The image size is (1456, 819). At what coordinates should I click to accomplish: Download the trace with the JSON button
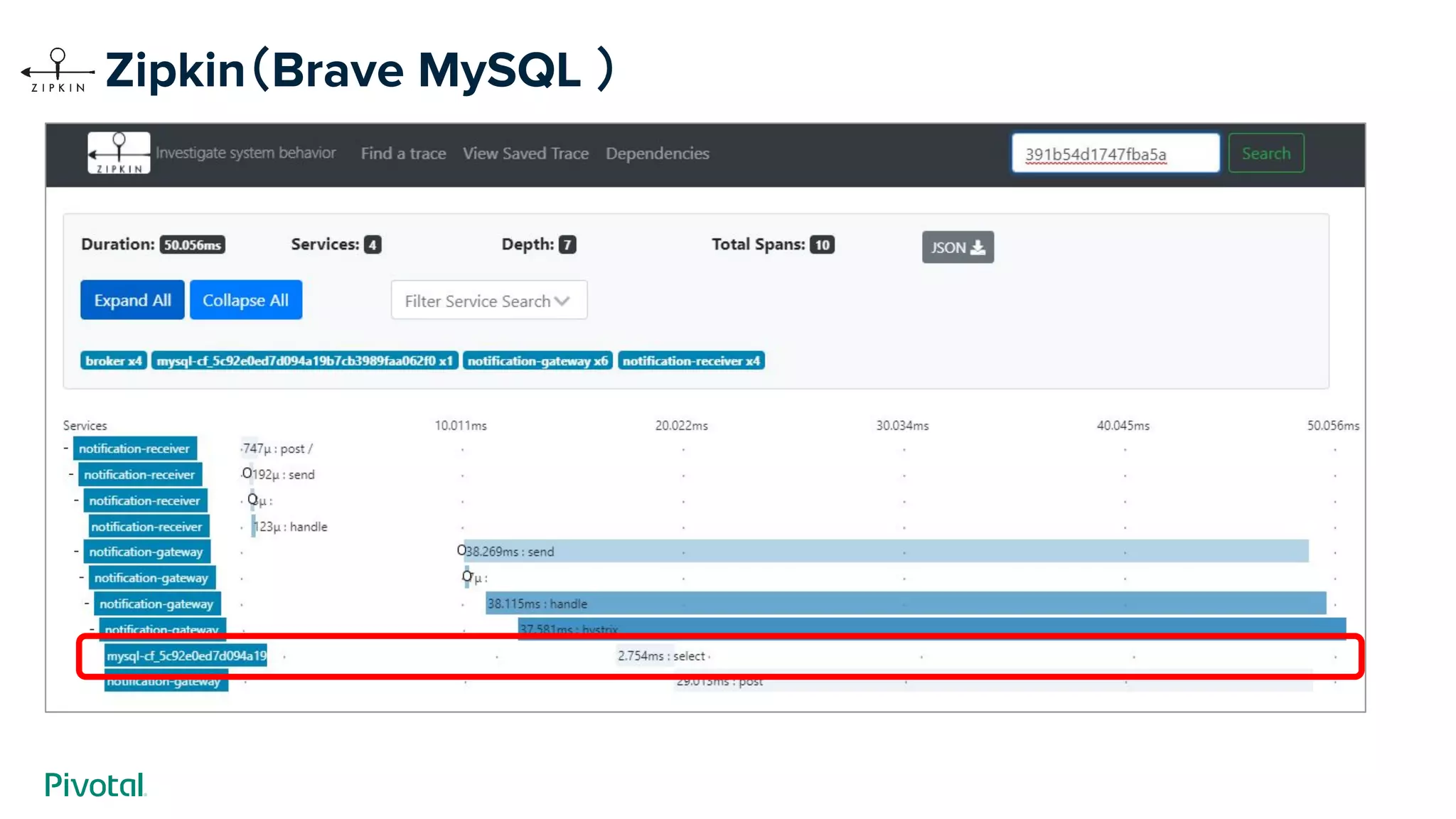[x=958, y=247]
